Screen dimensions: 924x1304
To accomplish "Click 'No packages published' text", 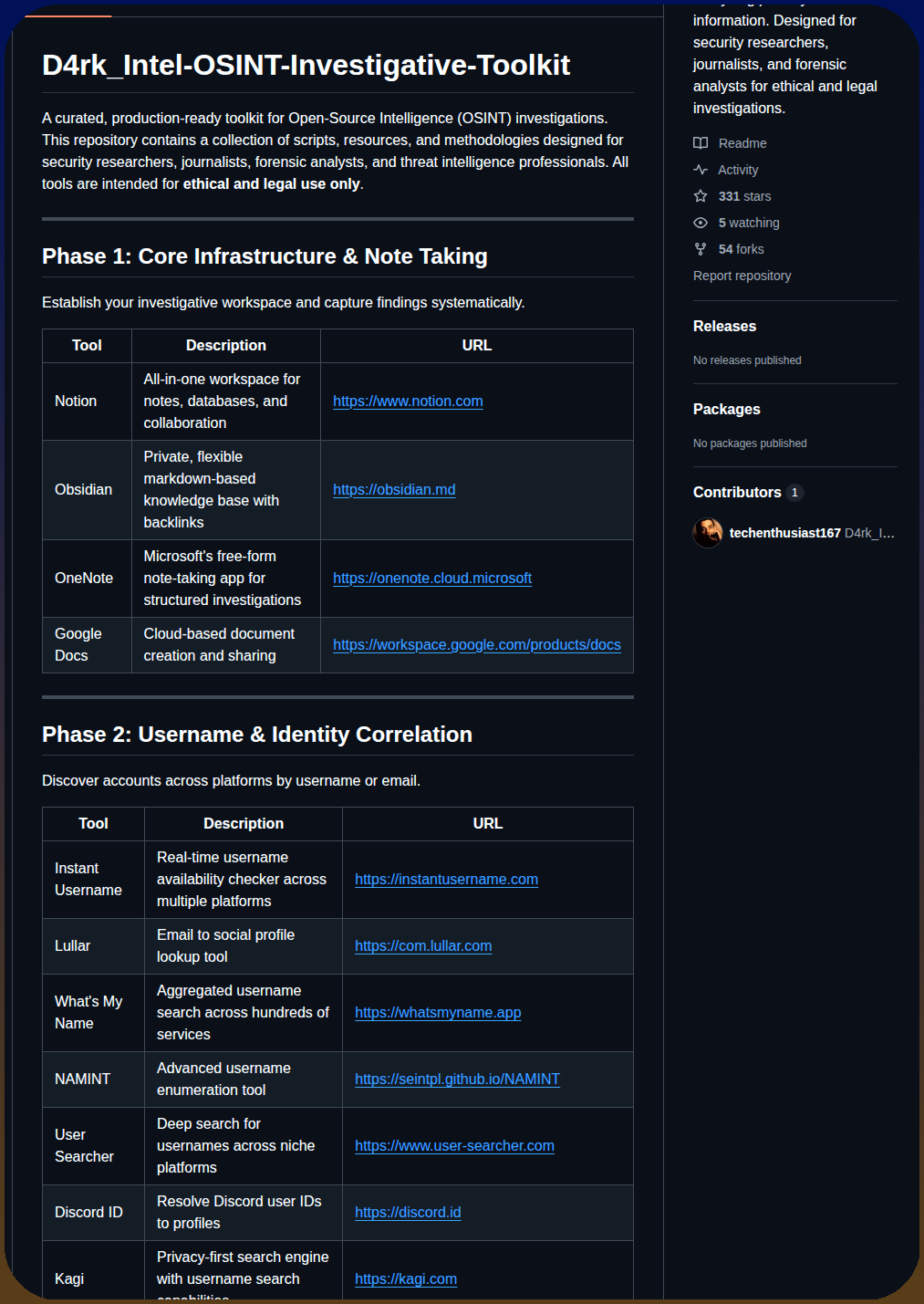I will point(750,443).
